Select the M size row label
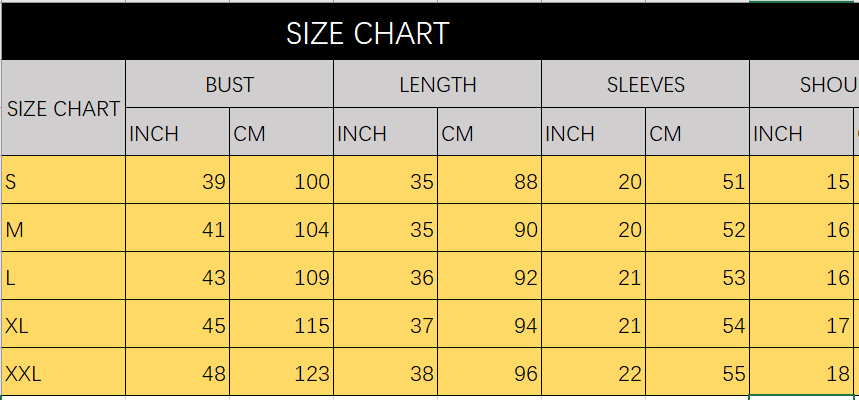 coord(64,228)
